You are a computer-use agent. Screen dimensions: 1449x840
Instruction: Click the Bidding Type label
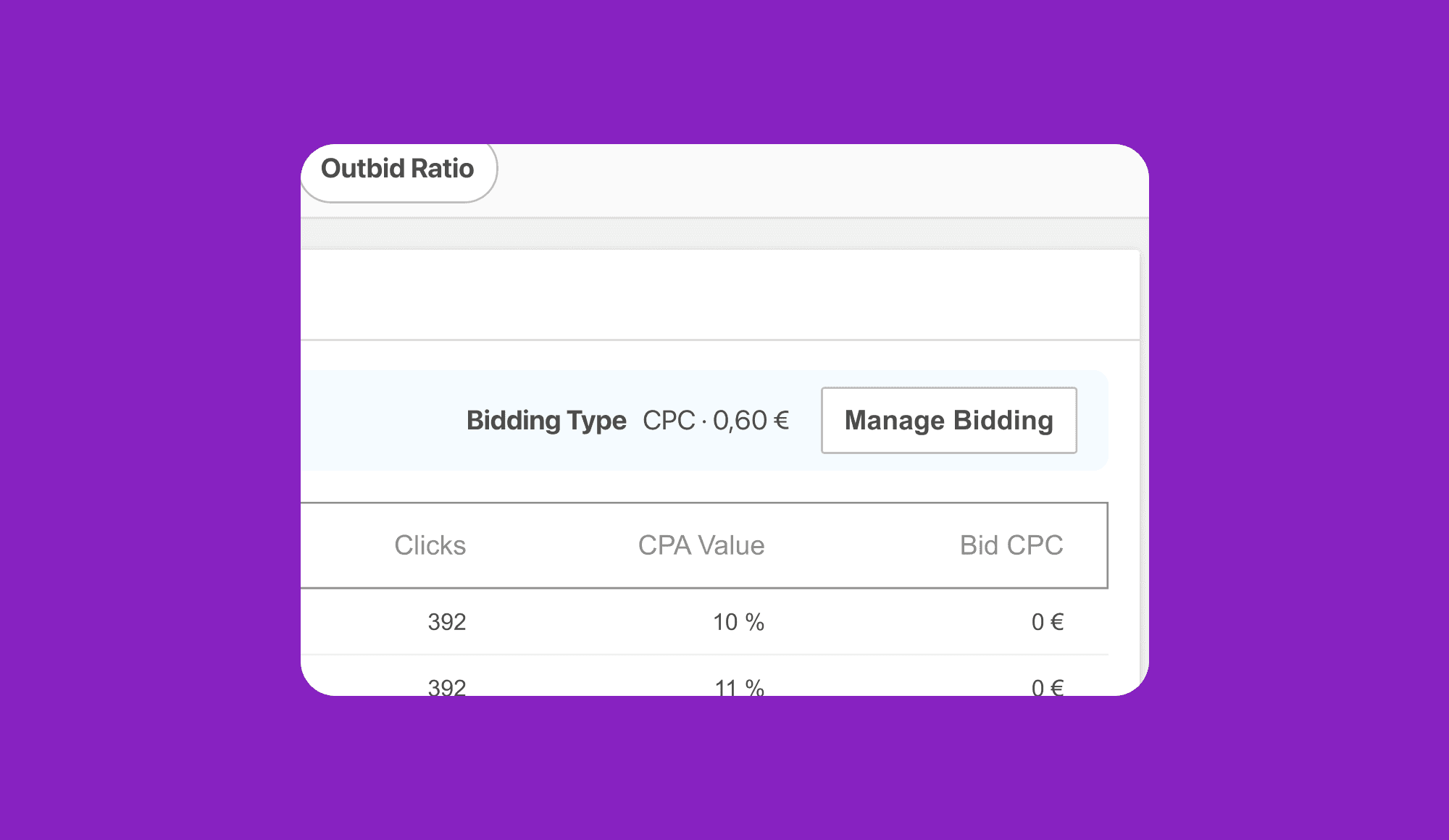(x=546, y=421)
